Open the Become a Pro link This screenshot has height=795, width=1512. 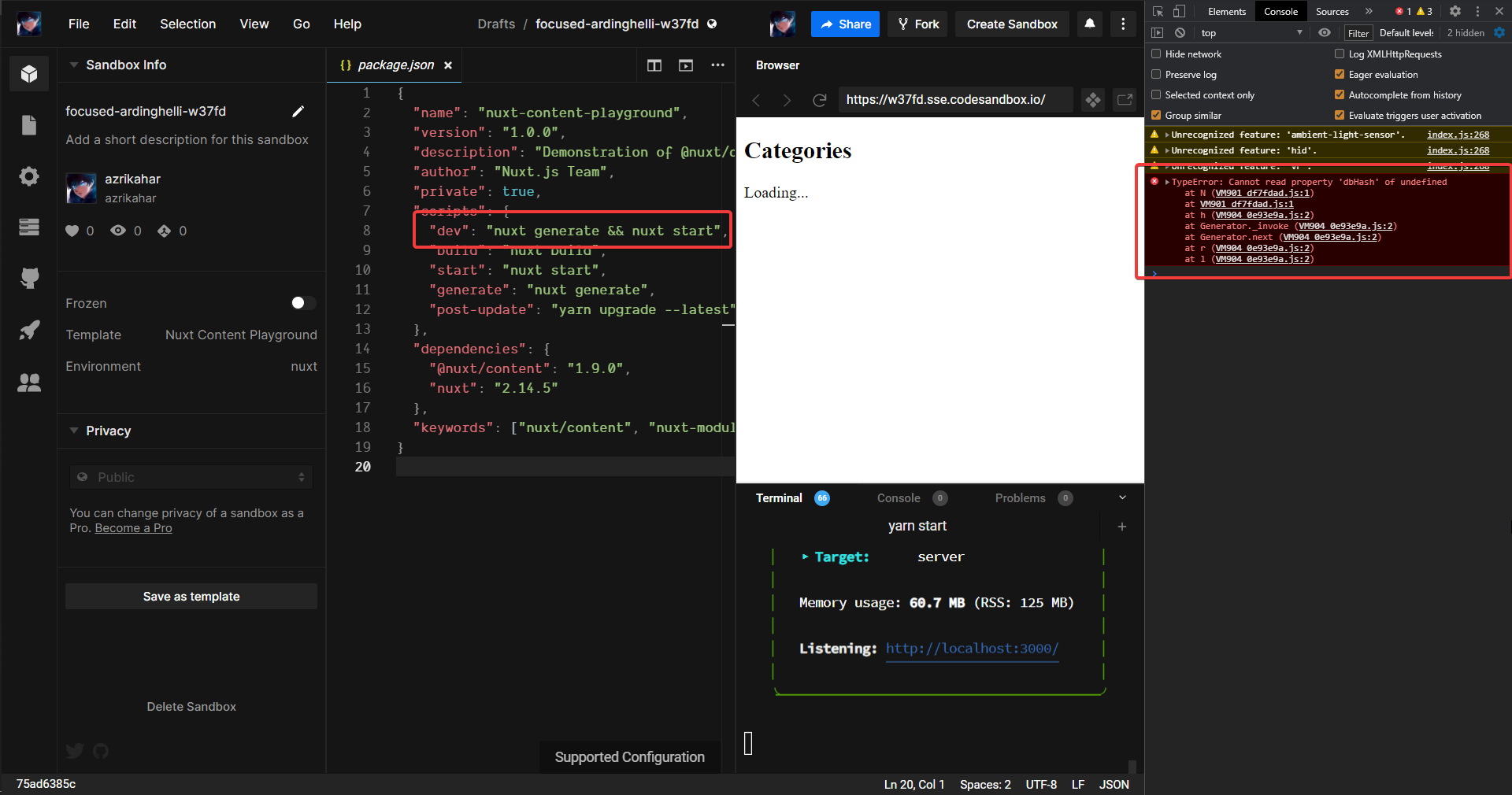(x=132, y=528)
